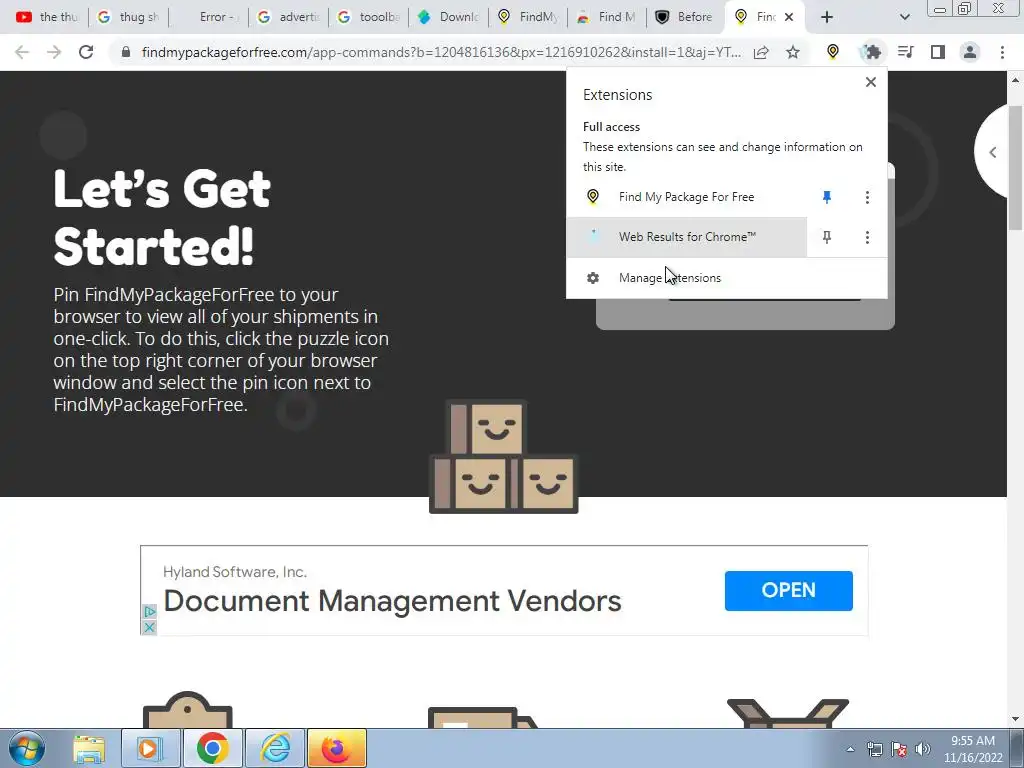Click the page vertical scrollbar thumb
1024x768 pixels.
pos(1015,167)
